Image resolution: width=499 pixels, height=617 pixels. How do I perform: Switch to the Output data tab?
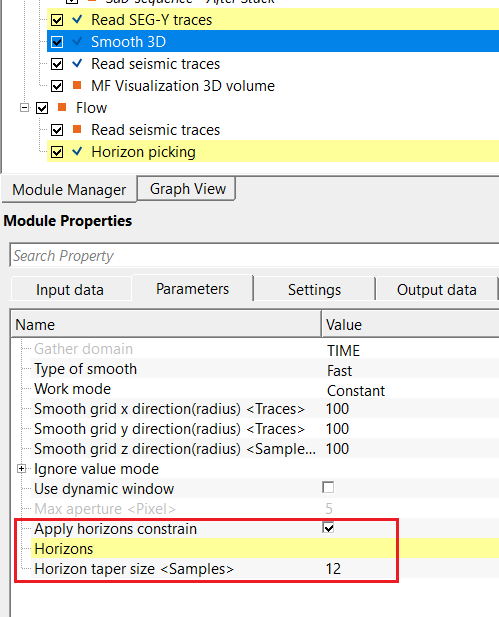pyautogui.click(x=436, y=290)
